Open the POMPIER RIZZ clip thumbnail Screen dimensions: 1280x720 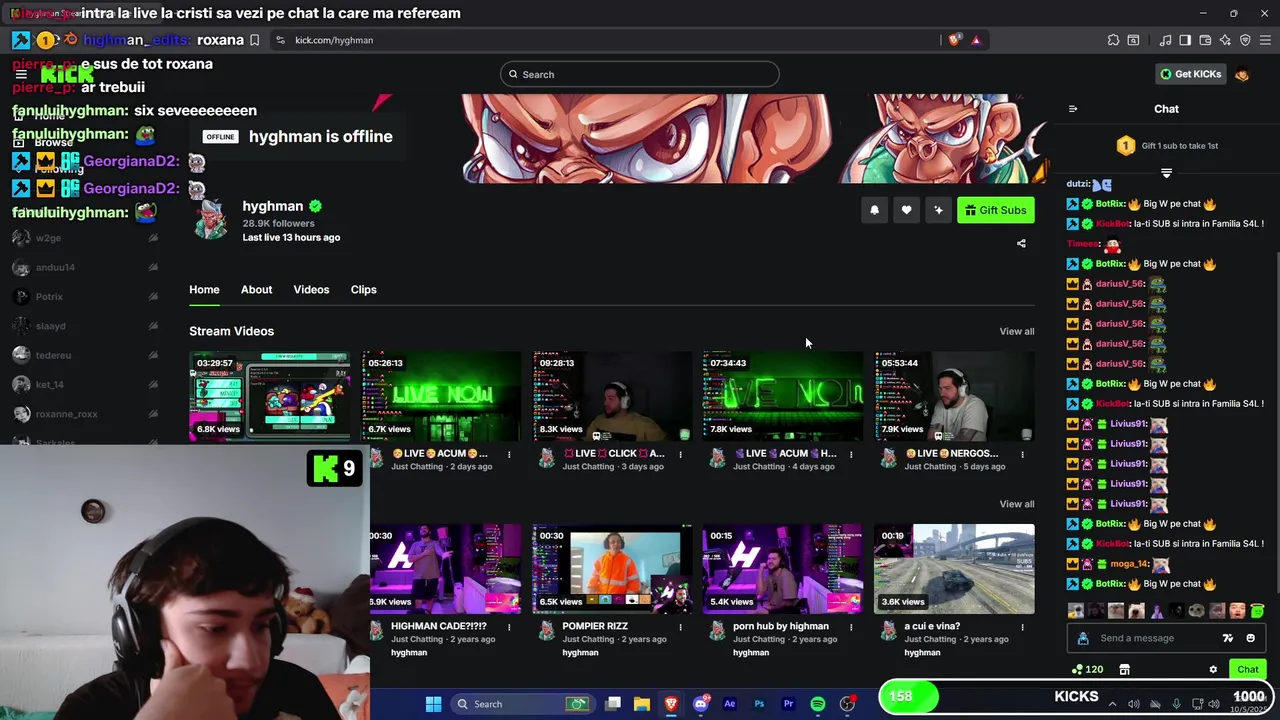pos(612,569)
